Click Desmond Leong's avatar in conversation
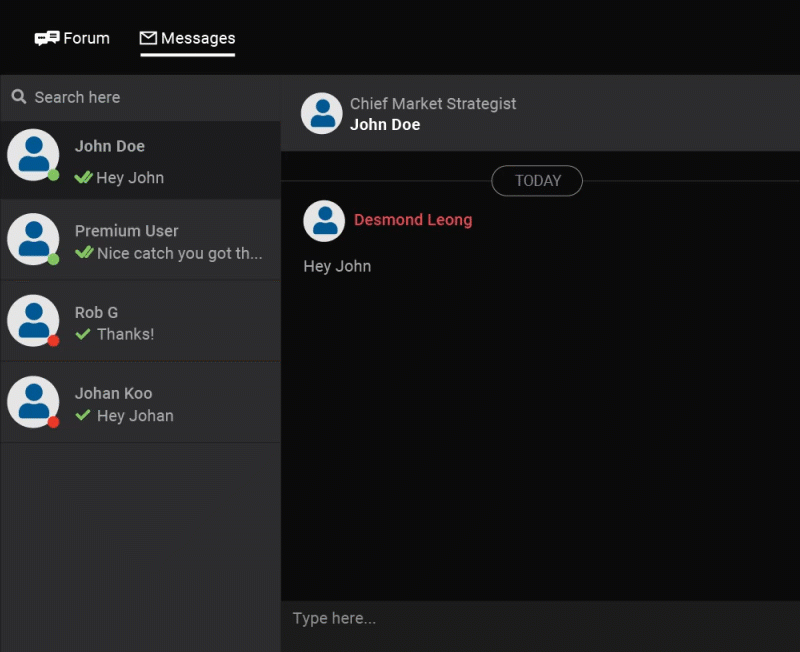 (324, 221)
